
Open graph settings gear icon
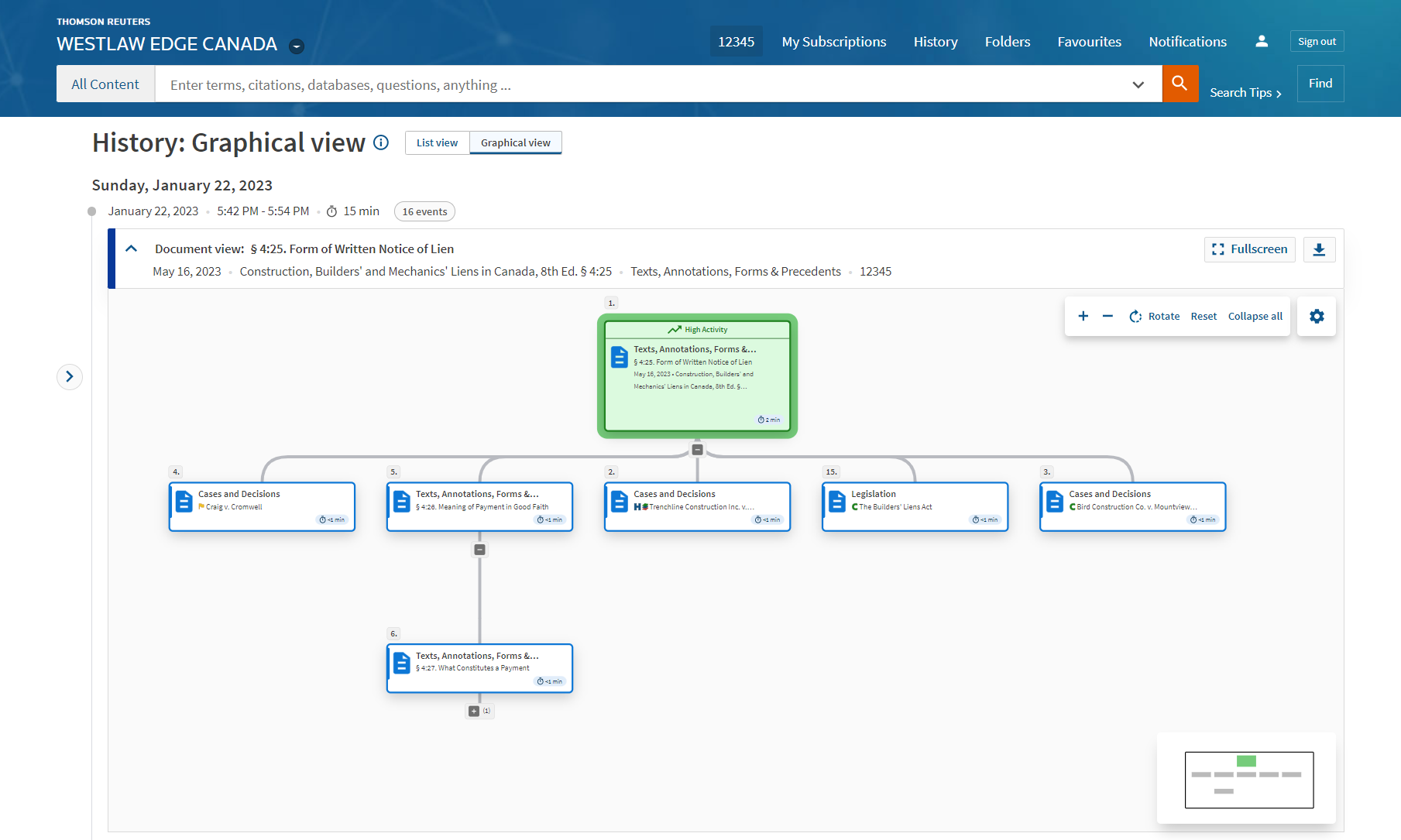(1317, 316)
